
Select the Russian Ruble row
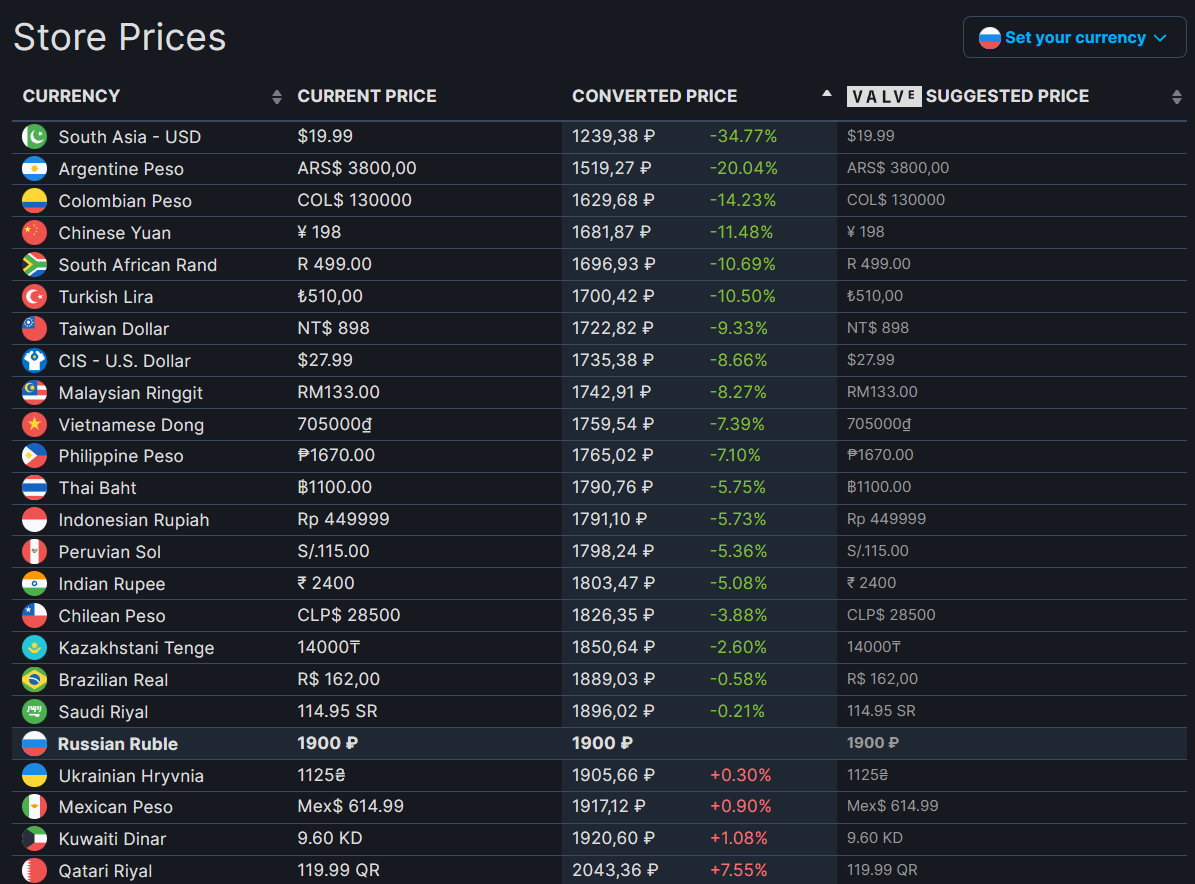pyautogui.click(x=599, y=743)
